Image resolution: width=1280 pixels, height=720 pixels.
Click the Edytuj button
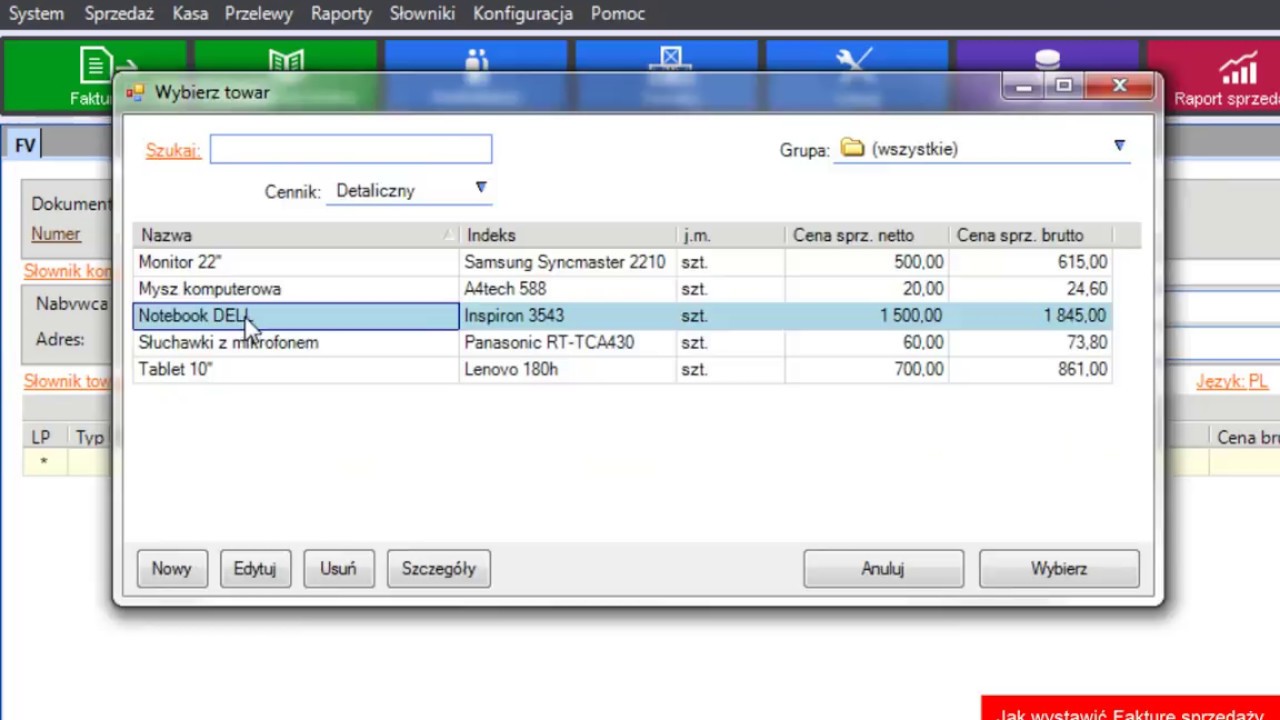(x=255, y=569)
